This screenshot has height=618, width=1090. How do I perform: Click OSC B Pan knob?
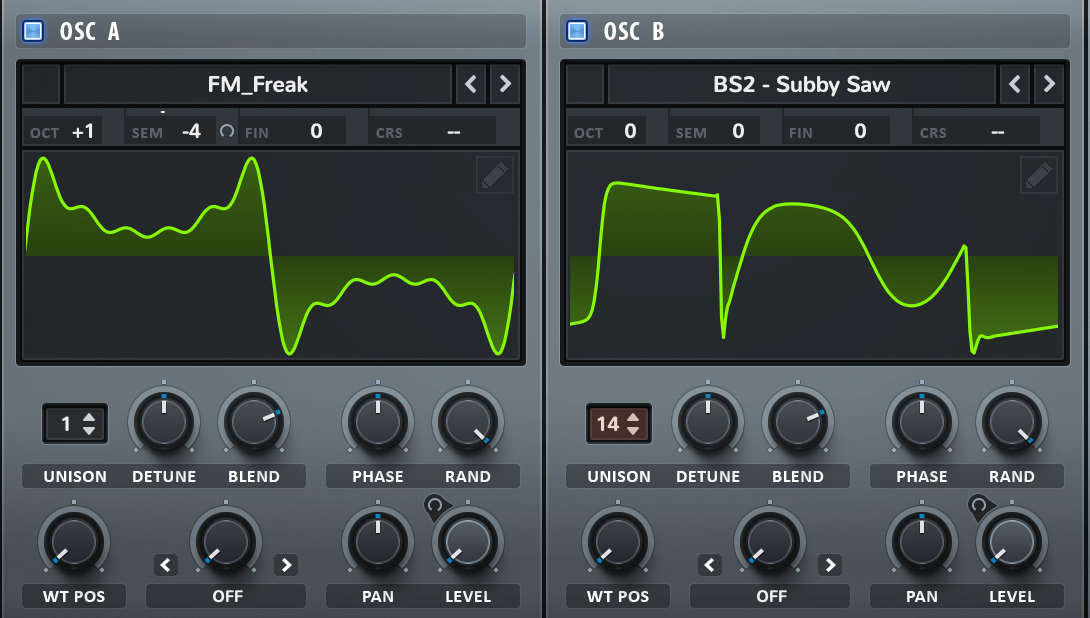(922, 542)
